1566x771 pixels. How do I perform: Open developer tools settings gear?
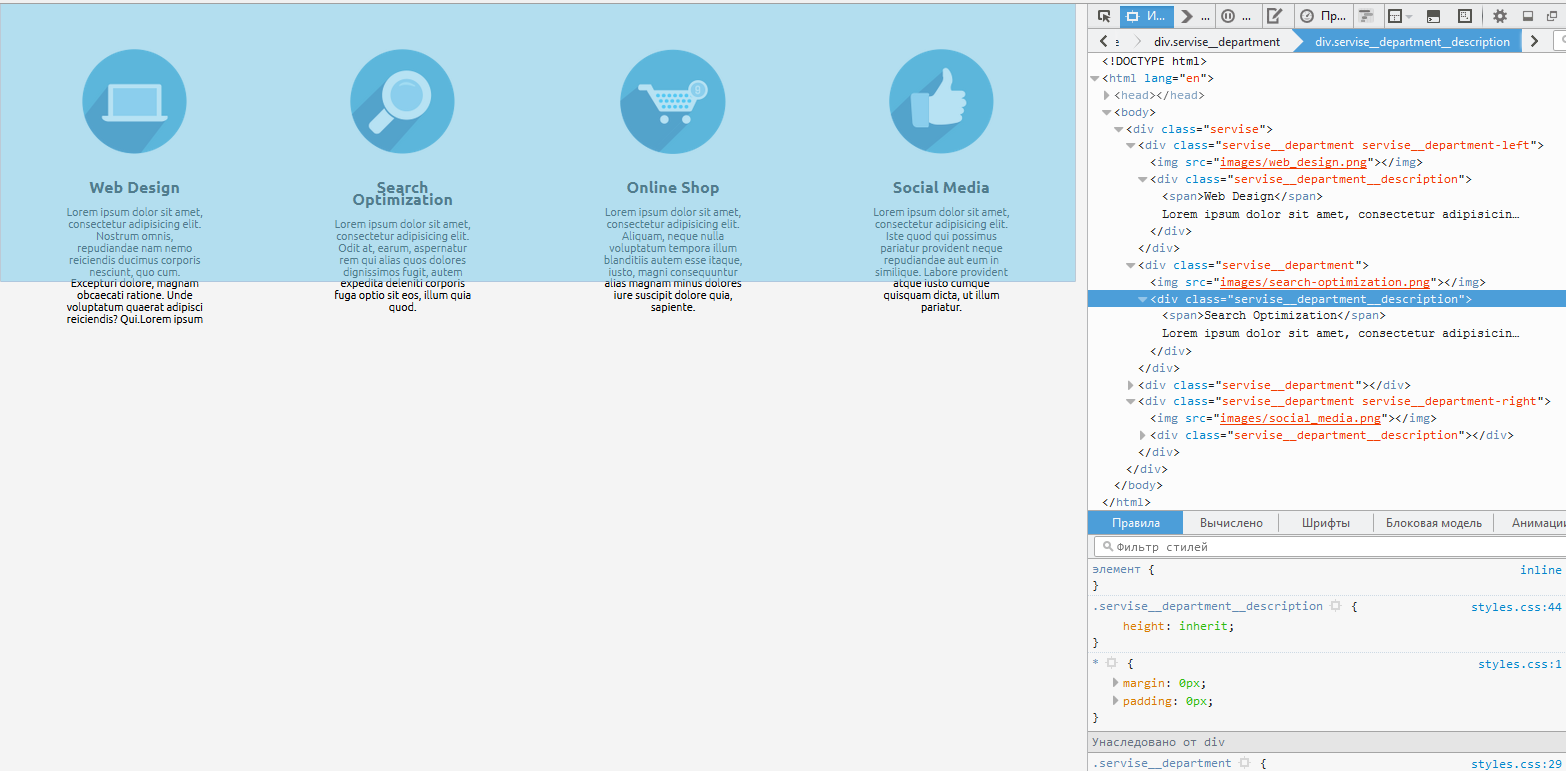[x=1500, y=16]
